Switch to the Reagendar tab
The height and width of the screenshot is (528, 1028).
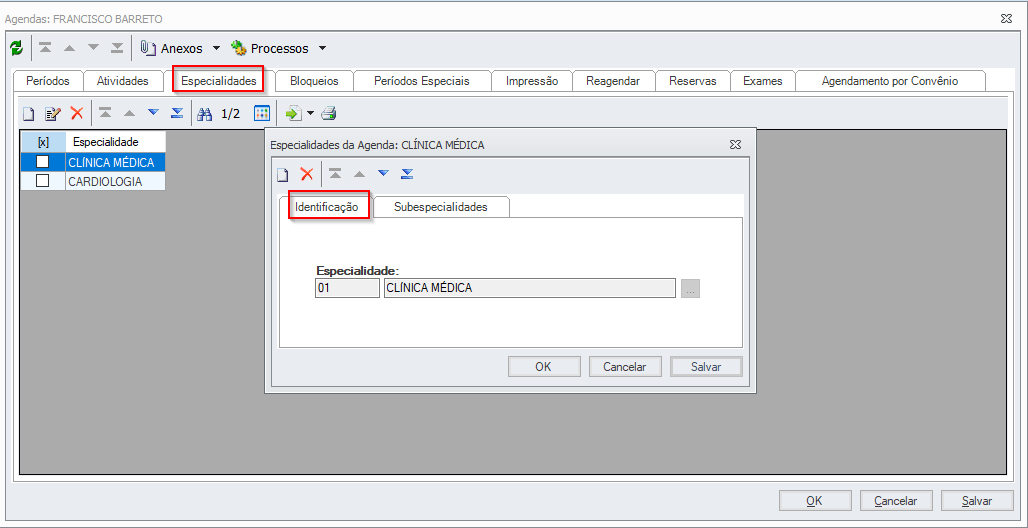[613, 81]
